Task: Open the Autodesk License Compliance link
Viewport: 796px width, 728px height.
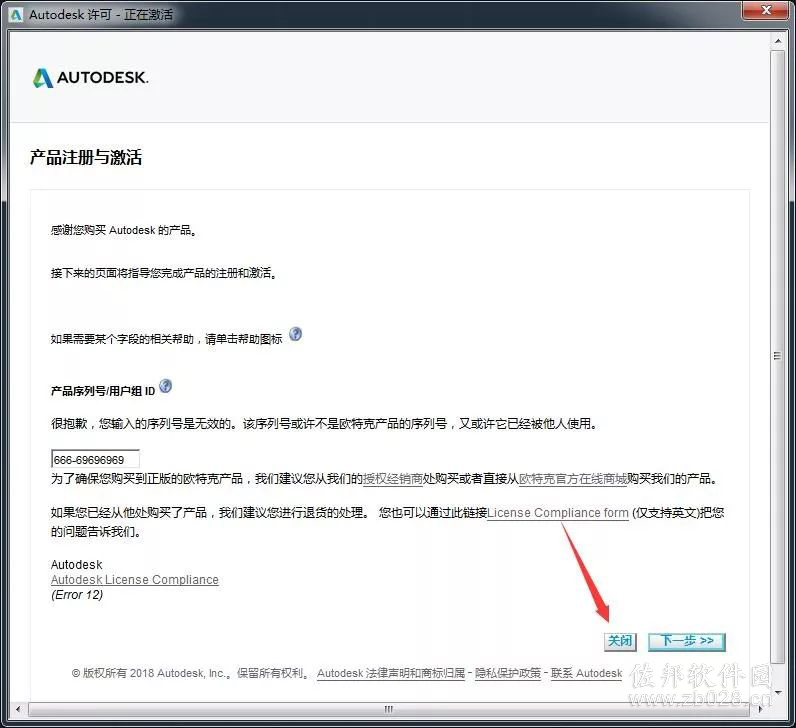Action: click(135, 580)
